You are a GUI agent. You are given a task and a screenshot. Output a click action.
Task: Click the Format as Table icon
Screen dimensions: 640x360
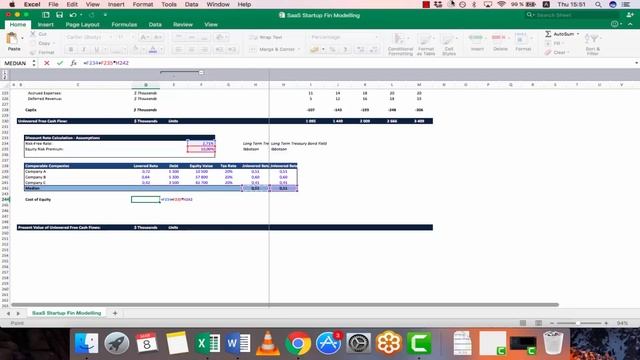426,40
